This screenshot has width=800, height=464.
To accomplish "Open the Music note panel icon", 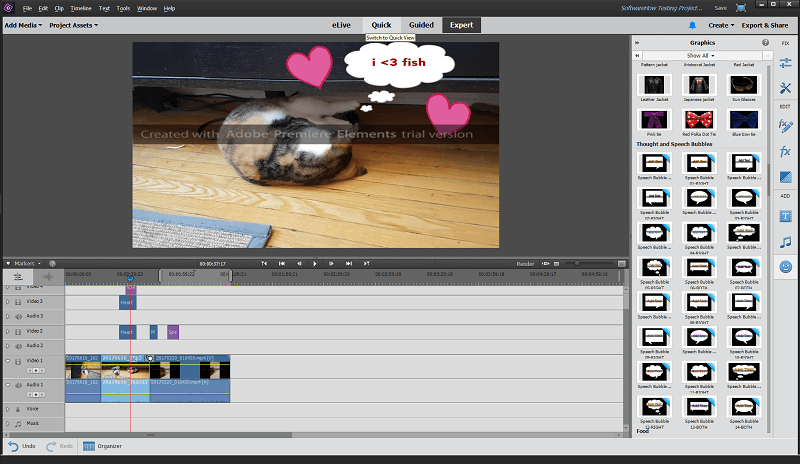I will click(785, 242).
